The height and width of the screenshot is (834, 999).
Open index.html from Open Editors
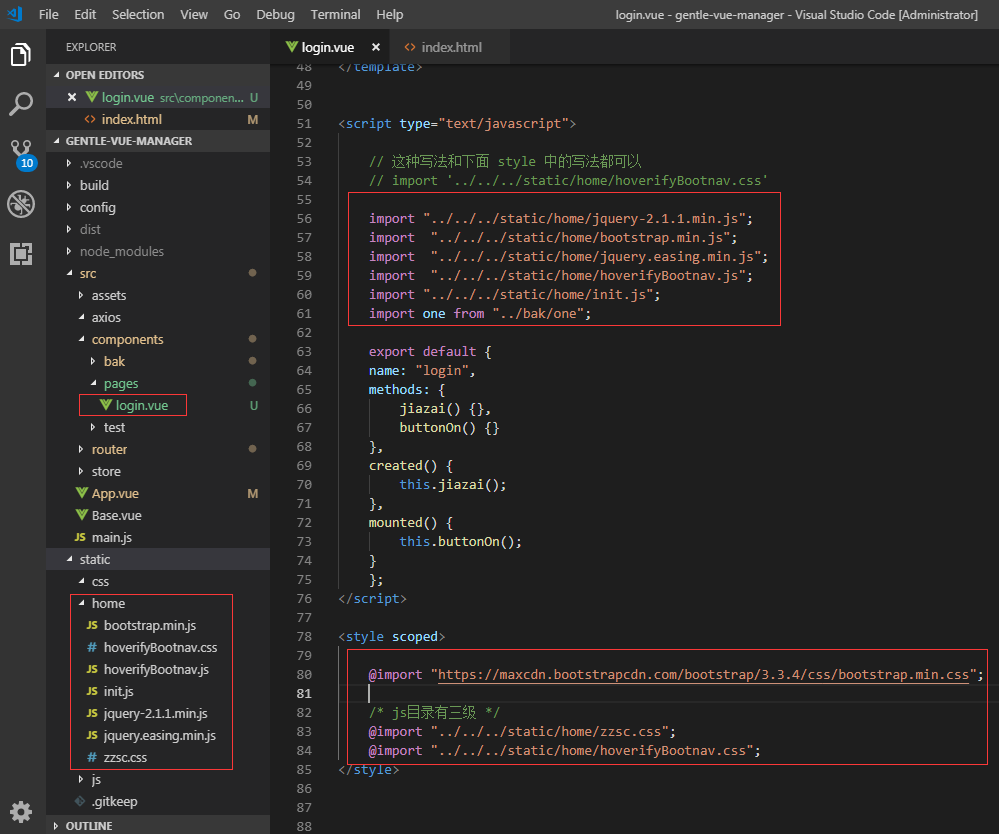158,119
